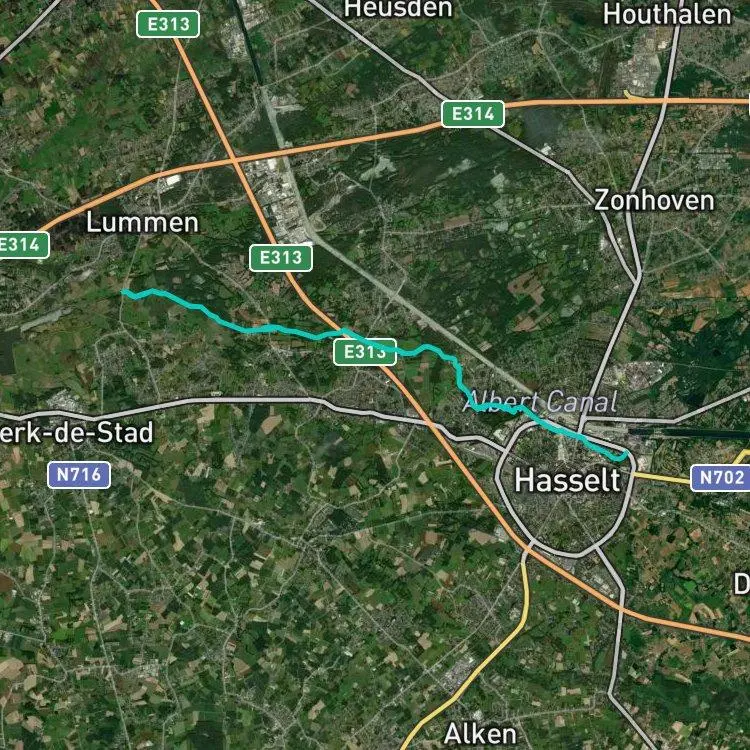Click the Hasselt city label
Screen dimensions: 750x750
click(567, 480)
